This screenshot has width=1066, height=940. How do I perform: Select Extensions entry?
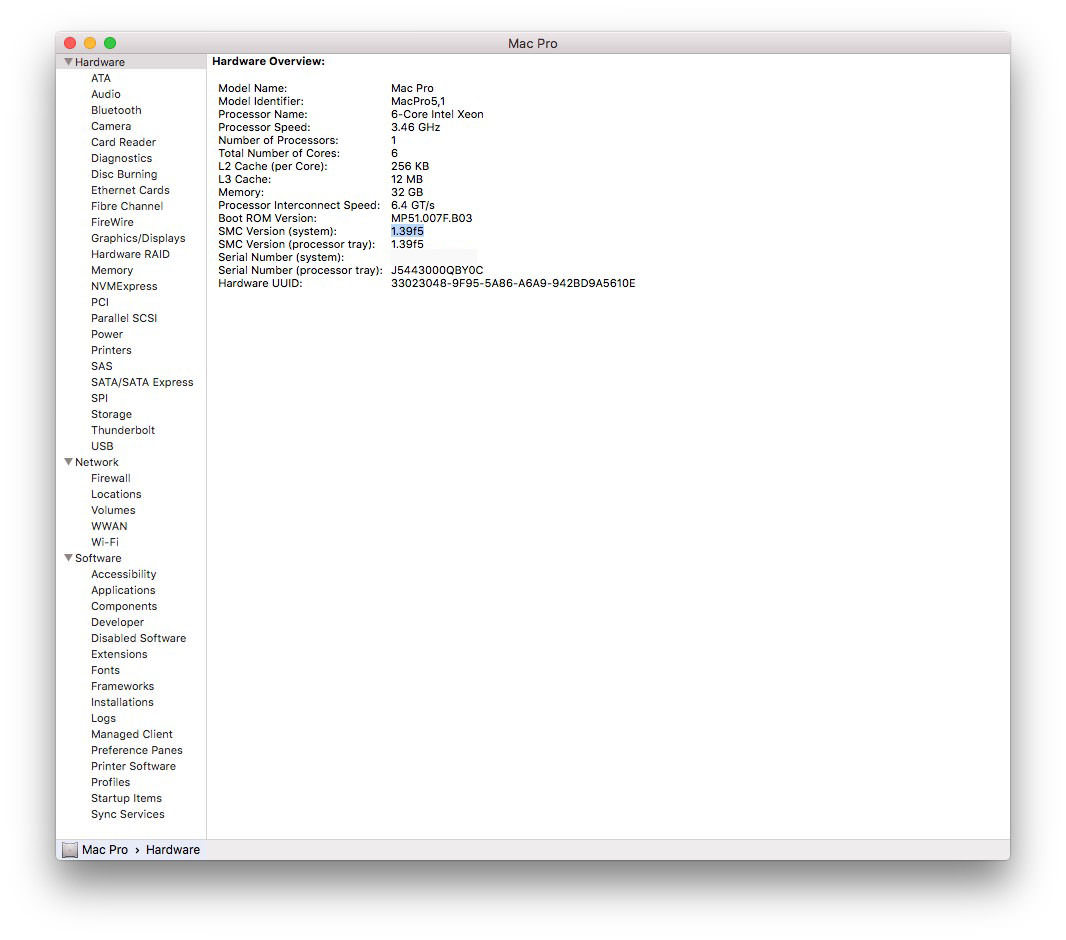point(119,655)
